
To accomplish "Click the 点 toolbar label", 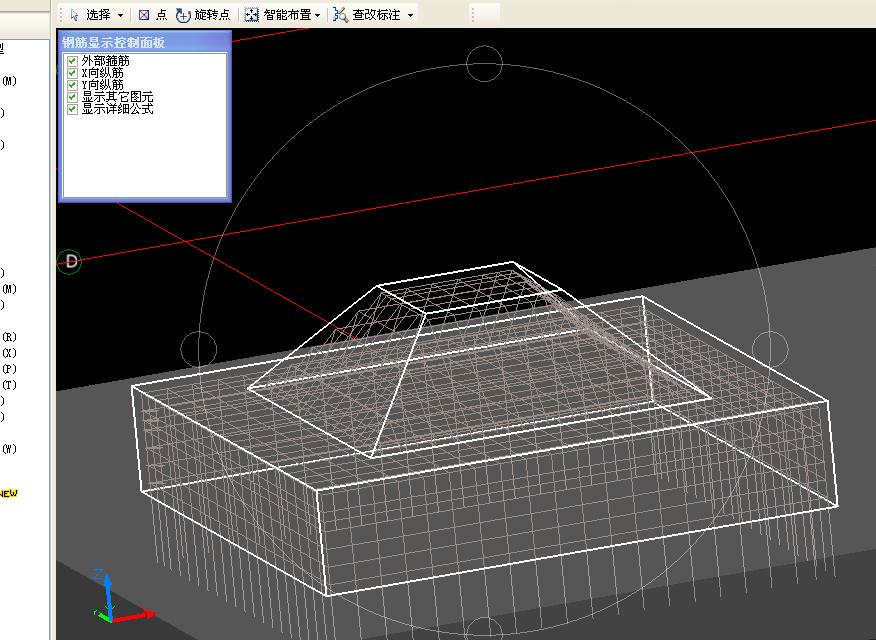I will pyautogui.click(x=161, y=15).
